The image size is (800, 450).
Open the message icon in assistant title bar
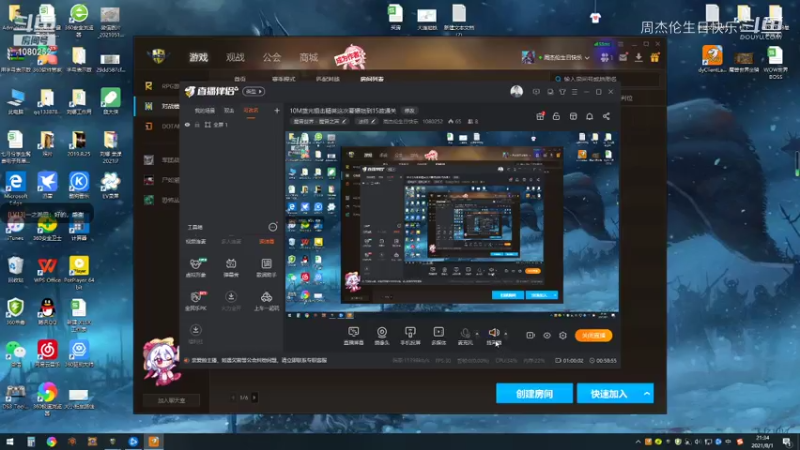(x=536, y=92)
